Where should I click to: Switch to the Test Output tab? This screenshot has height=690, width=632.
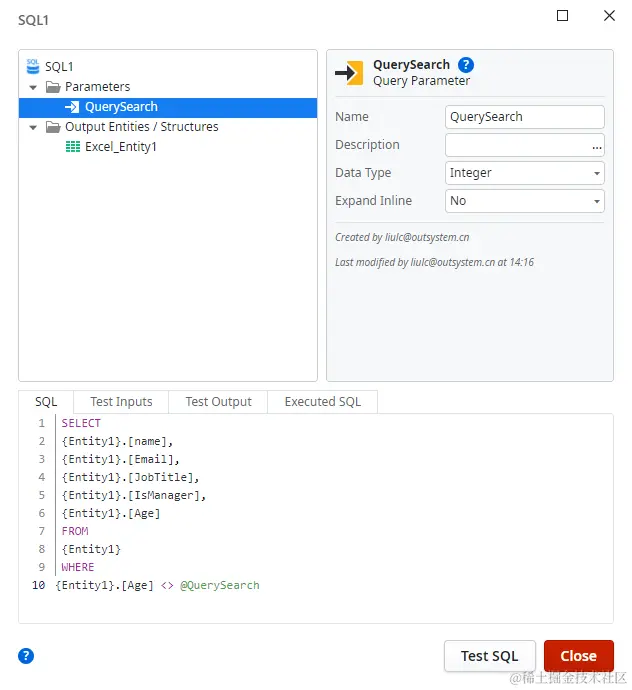click(218, 402)
